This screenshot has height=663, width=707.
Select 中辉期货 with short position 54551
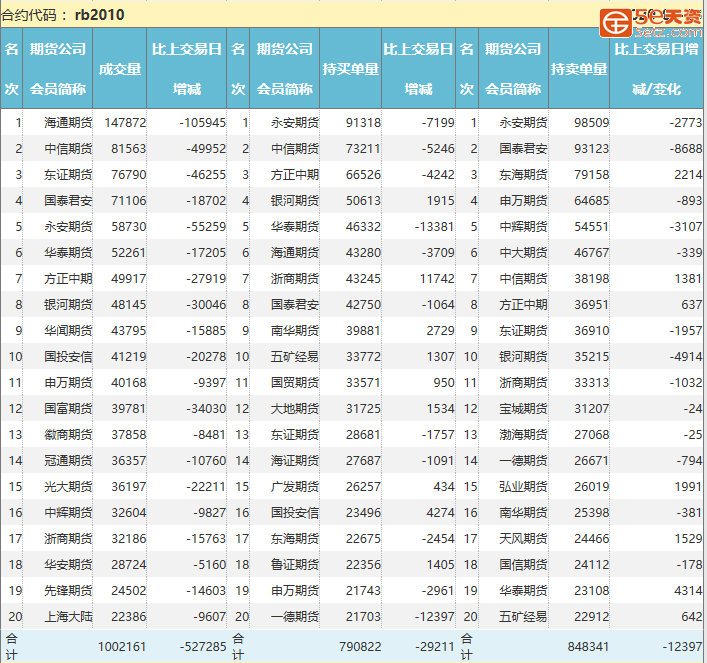click(523, 227)
